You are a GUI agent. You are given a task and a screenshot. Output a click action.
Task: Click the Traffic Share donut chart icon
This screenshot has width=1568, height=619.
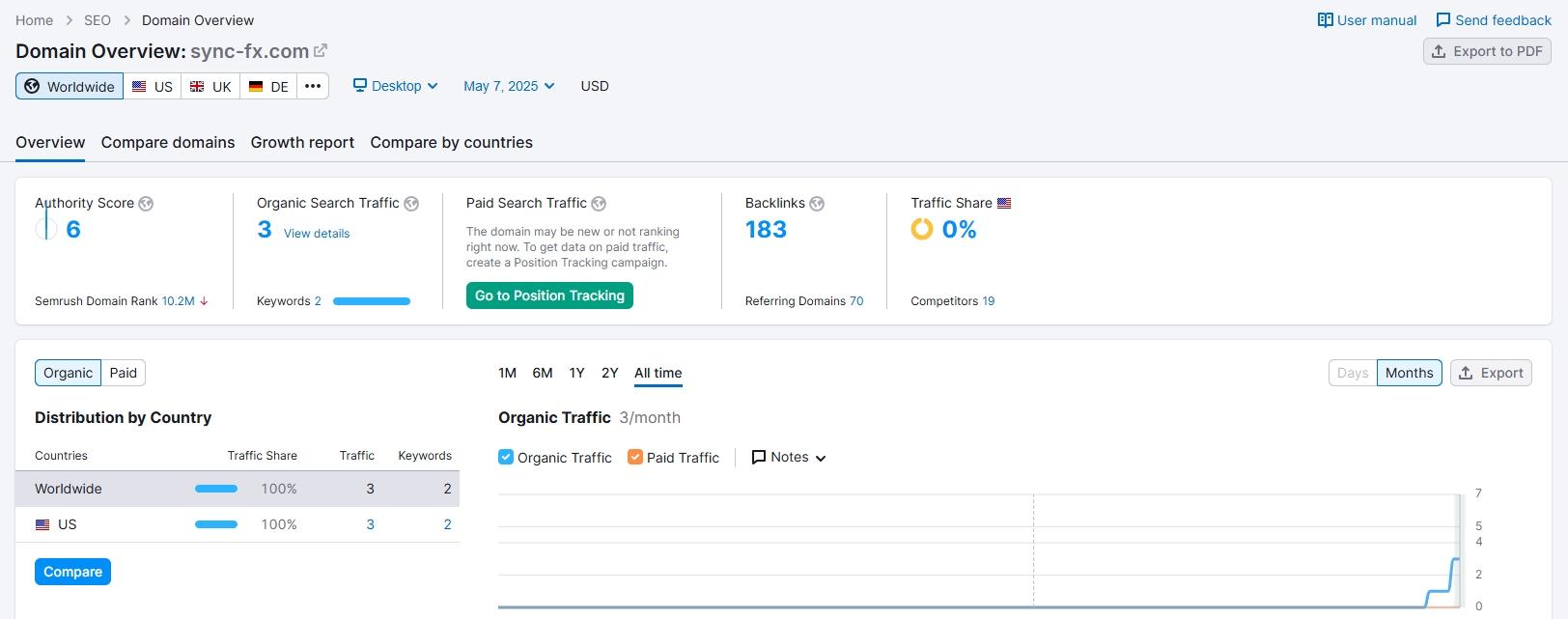pyautogui.click(x=922, y=229)
